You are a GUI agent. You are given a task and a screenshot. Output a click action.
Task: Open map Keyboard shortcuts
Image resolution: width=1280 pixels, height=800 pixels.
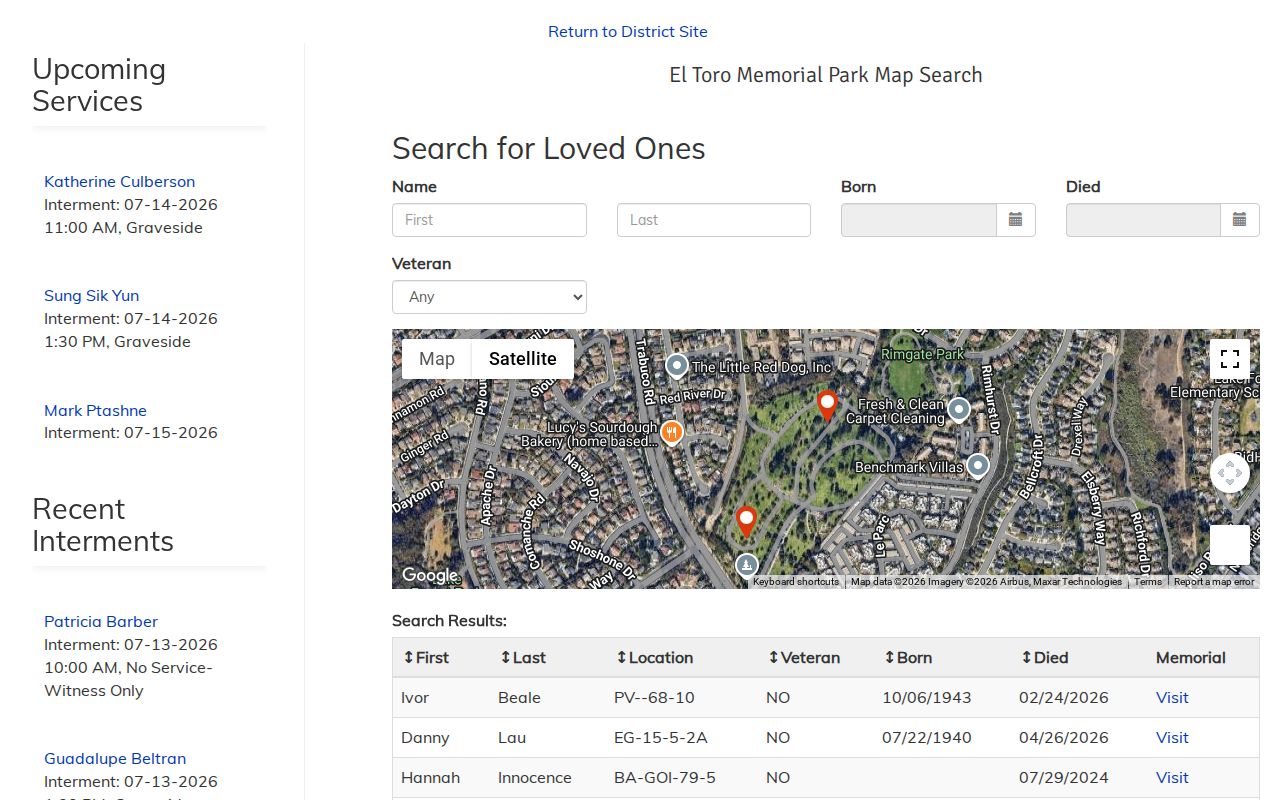point(796,582)
